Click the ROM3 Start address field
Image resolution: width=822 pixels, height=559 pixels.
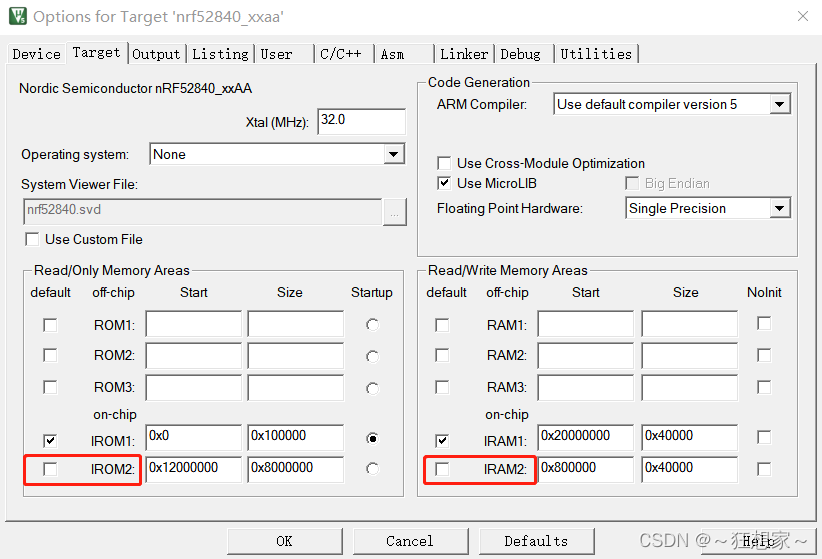coord(193,388)
